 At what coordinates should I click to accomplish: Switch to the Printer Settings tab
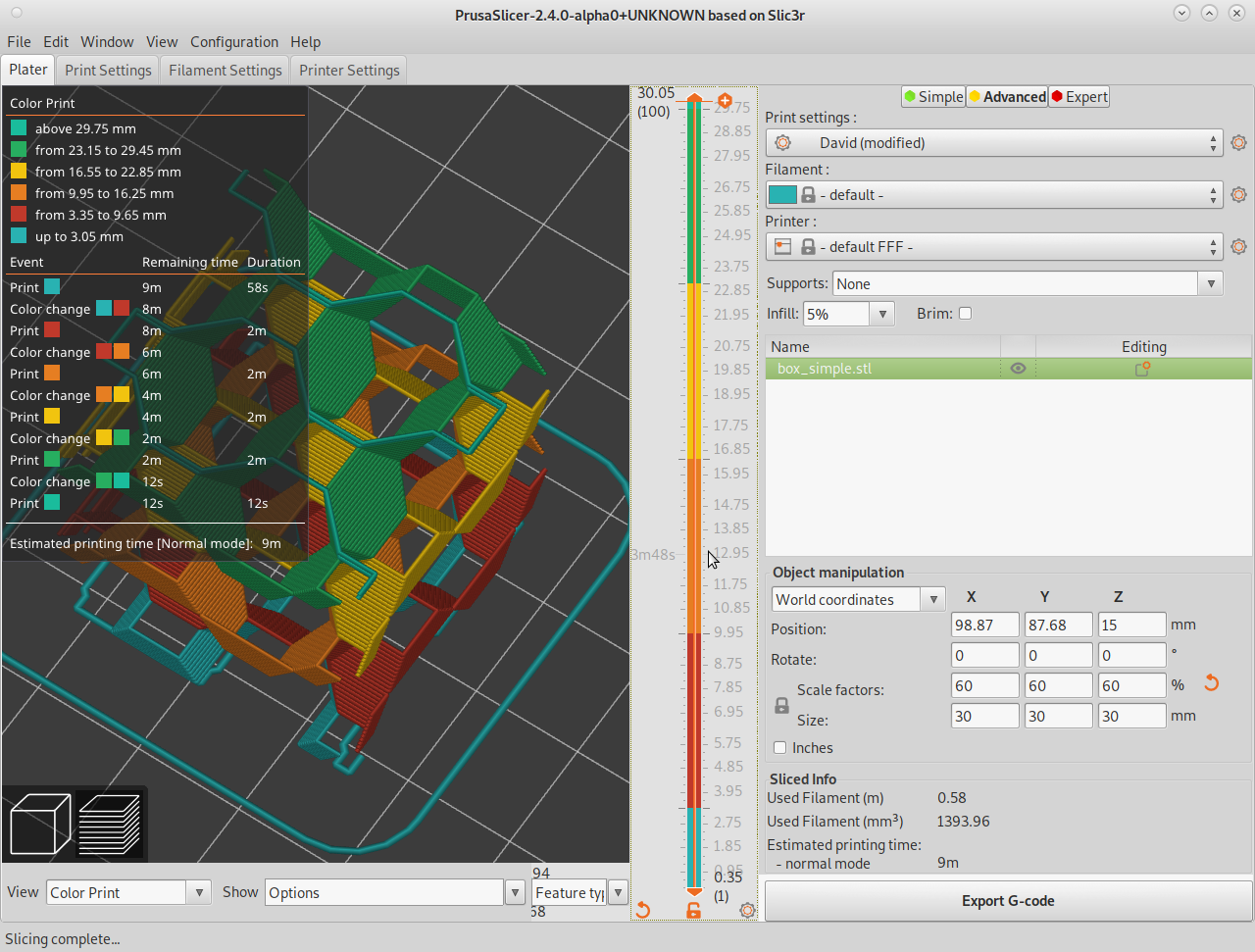[349, 70]
